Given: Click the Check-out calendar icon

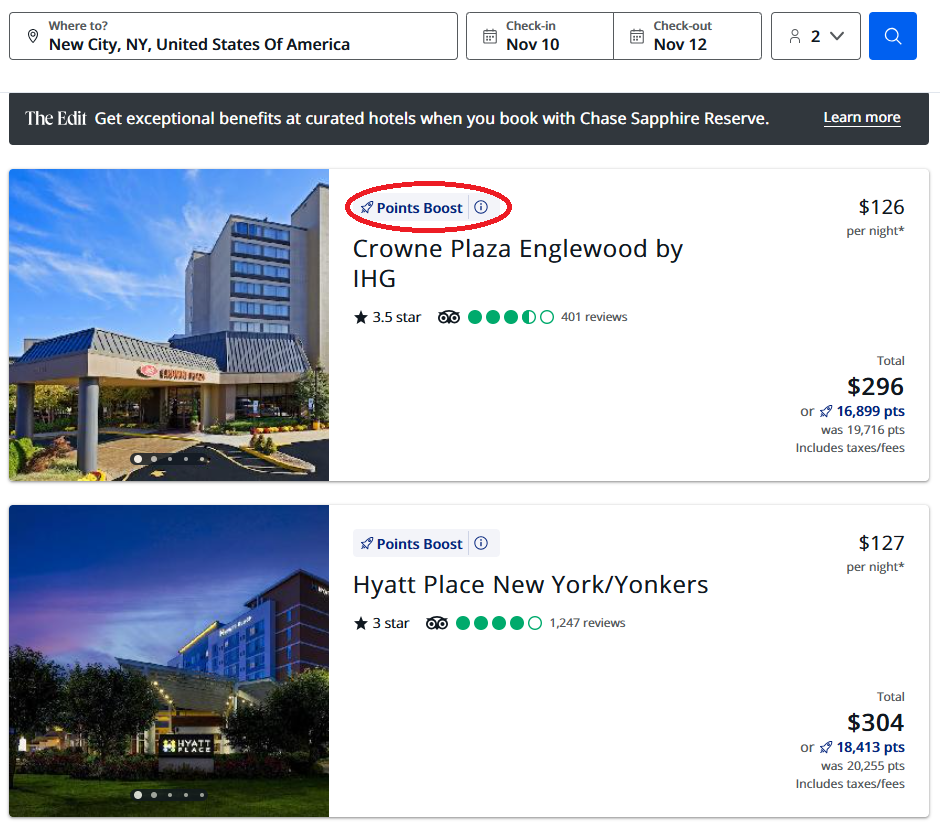Looking at the screenshot, I should coord(637,36).
